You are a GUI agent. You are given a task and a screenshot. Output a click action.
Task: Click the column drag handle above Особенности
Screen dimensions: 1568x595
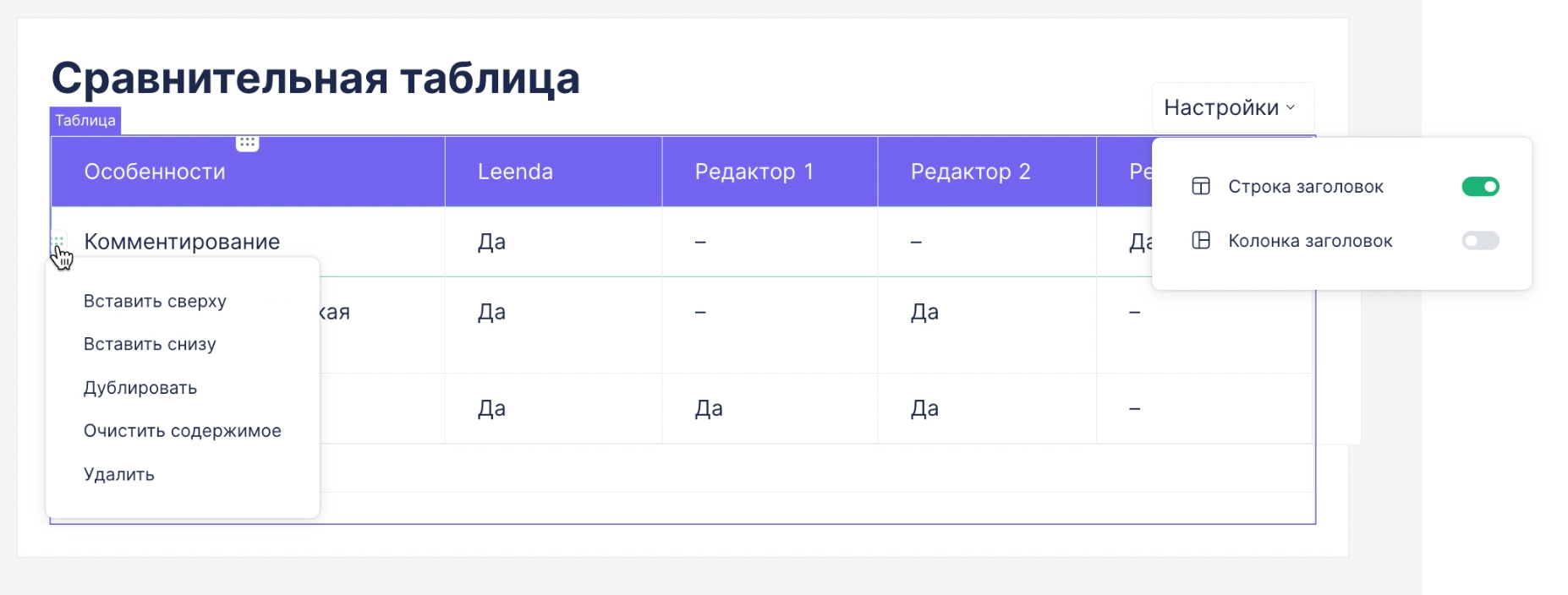pyautogui.click(x=247, y=143)
